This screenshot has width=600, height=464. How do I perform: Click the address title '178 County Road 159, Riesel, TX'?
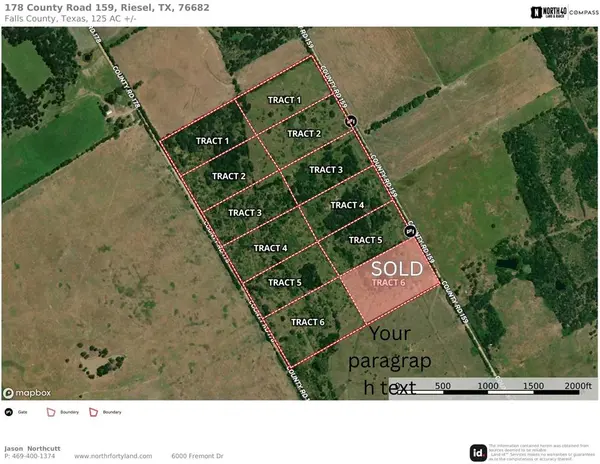coord(107,8)
